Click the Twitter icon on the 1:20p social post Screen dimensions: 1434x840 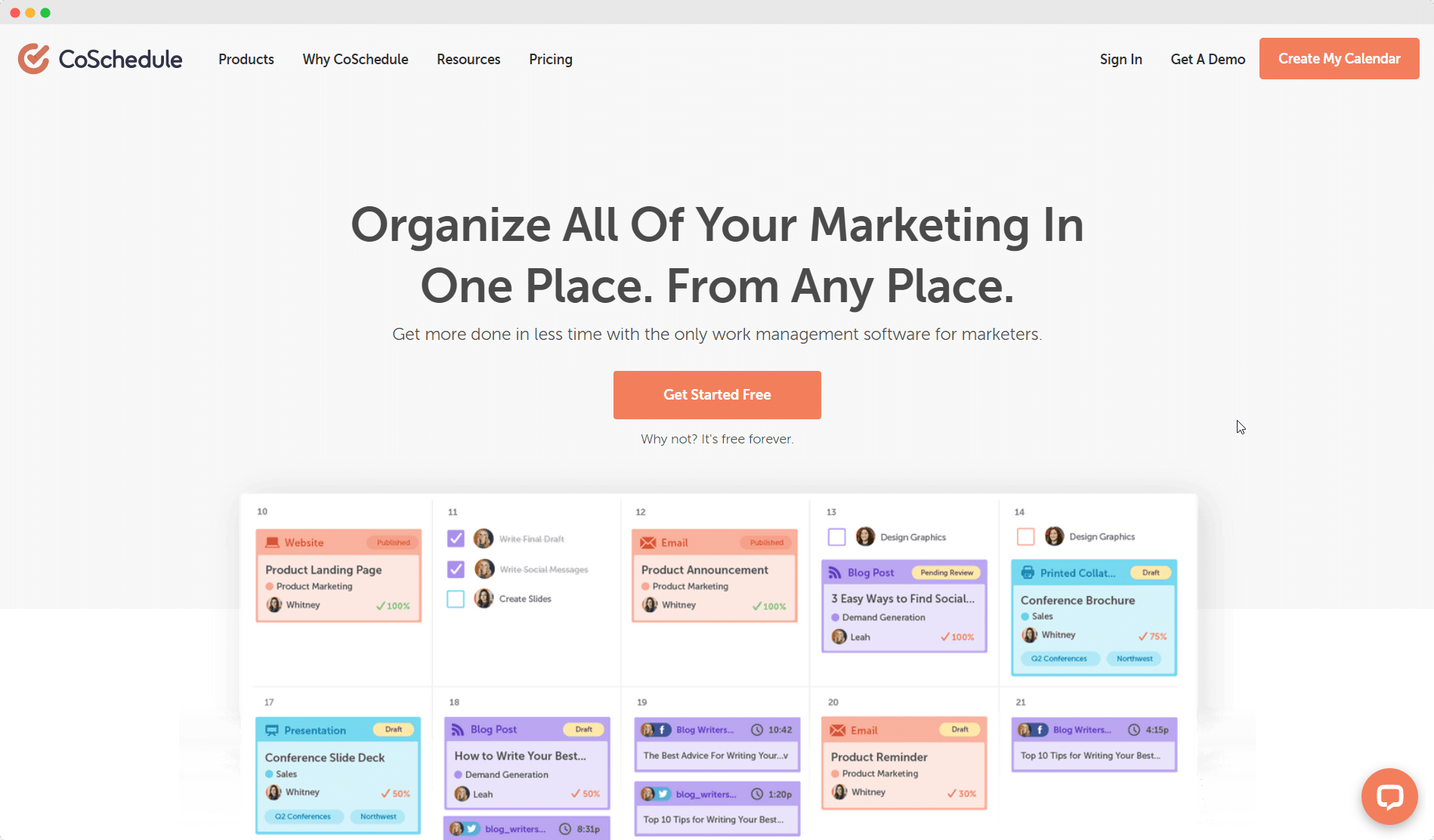click(x=663, y=794)
